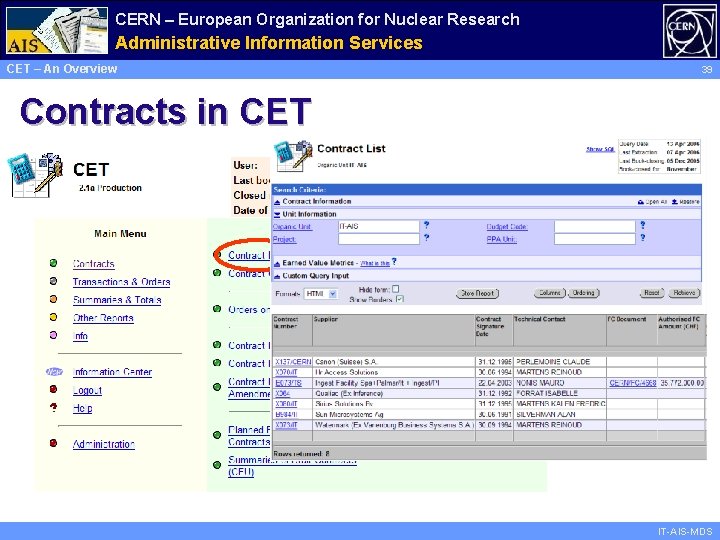Tick the Hide form checkbox
The height and width of the screenshot is (540, 720).
tap(396, 289)
